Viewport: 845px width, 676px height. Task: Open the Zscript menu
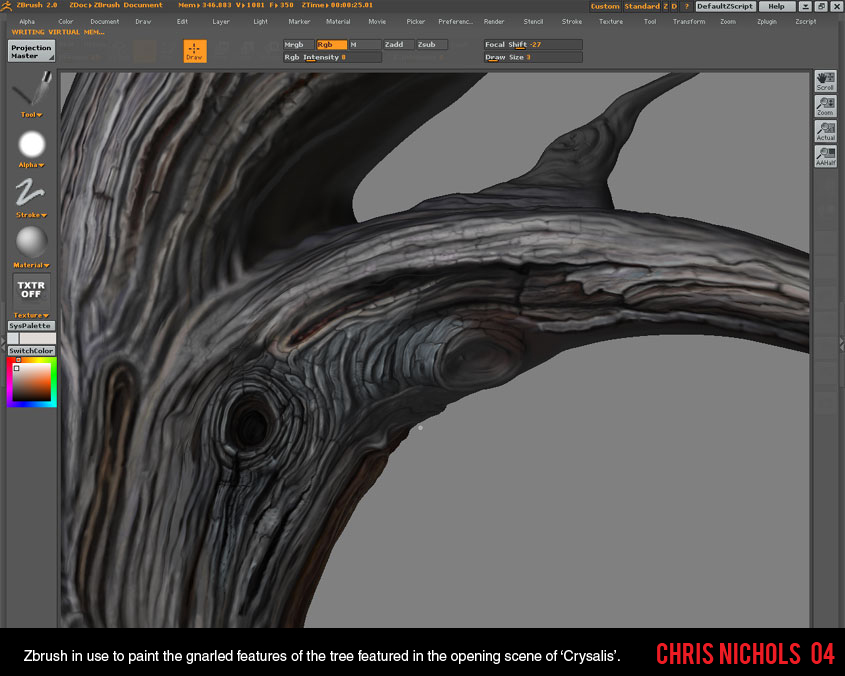click(x=806, y=22)
